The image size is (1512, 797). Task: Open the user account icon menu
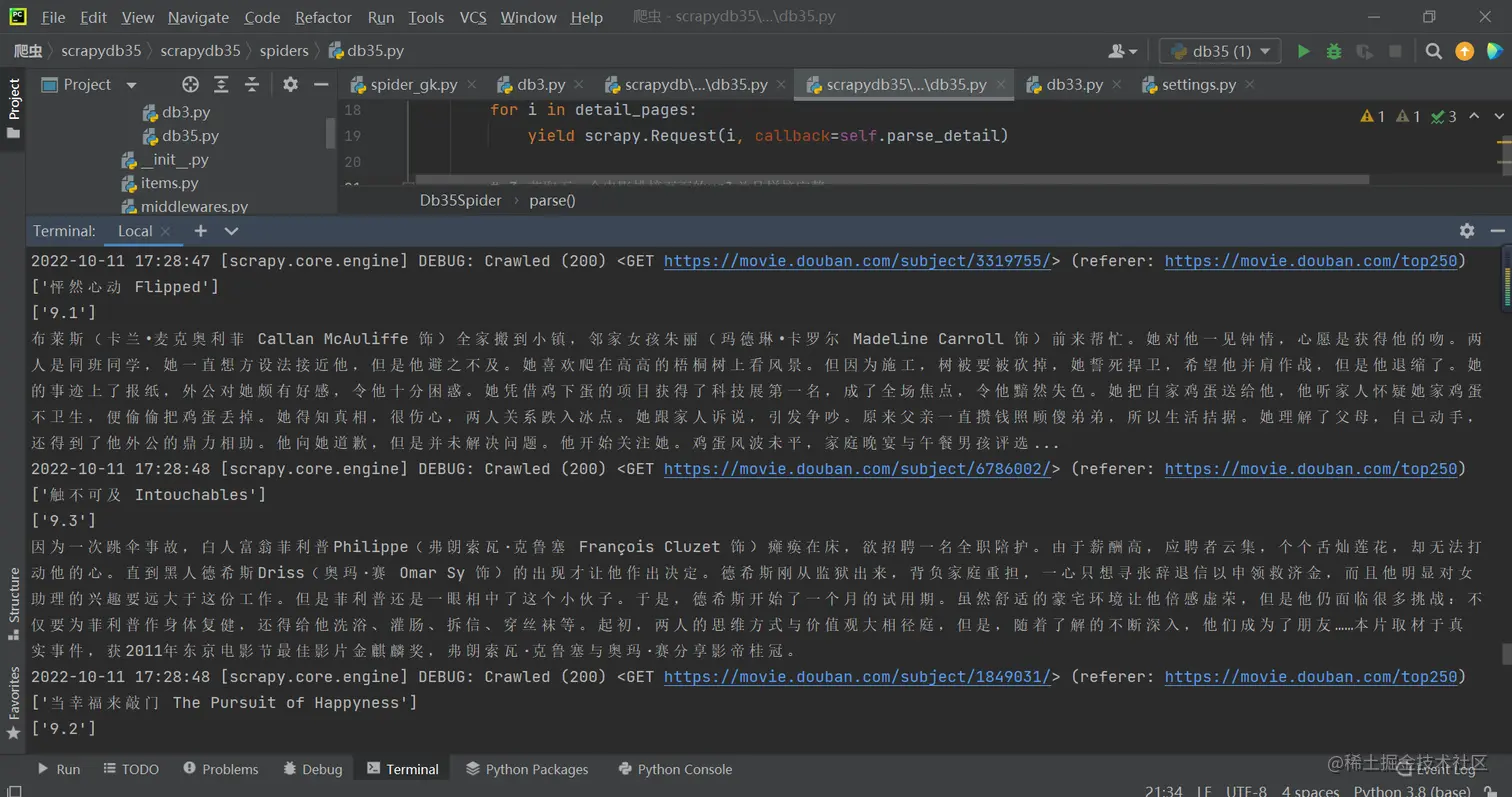1123,51
